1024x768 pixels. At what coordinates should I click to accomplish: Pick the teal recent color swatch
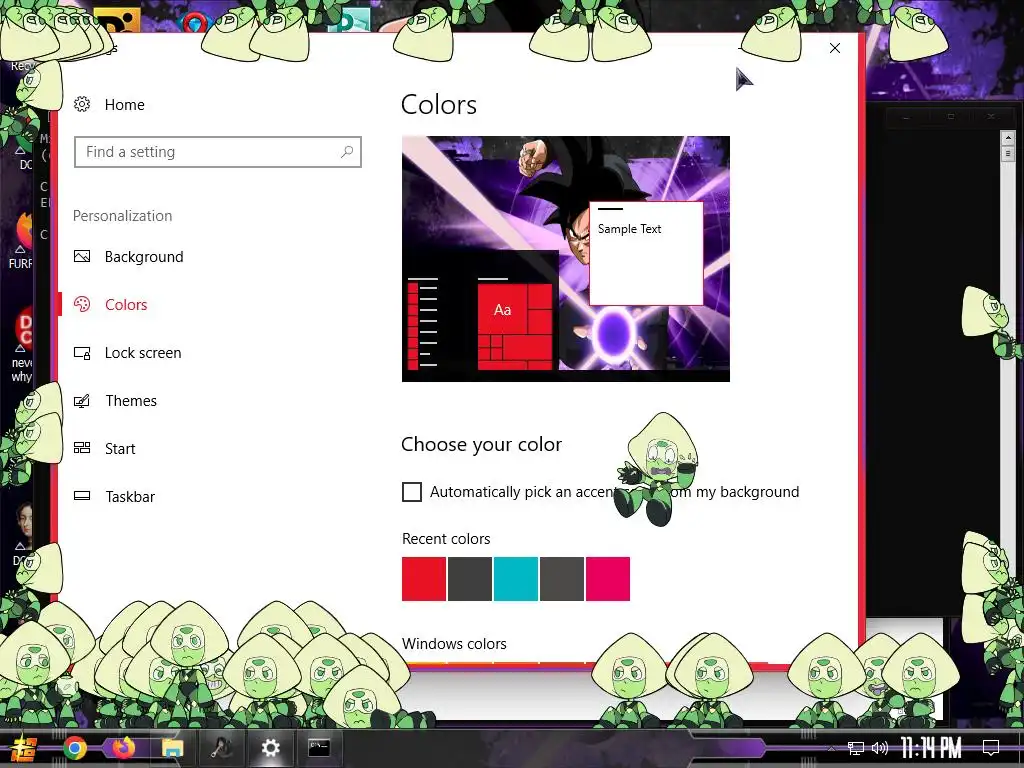coord(516,579)
